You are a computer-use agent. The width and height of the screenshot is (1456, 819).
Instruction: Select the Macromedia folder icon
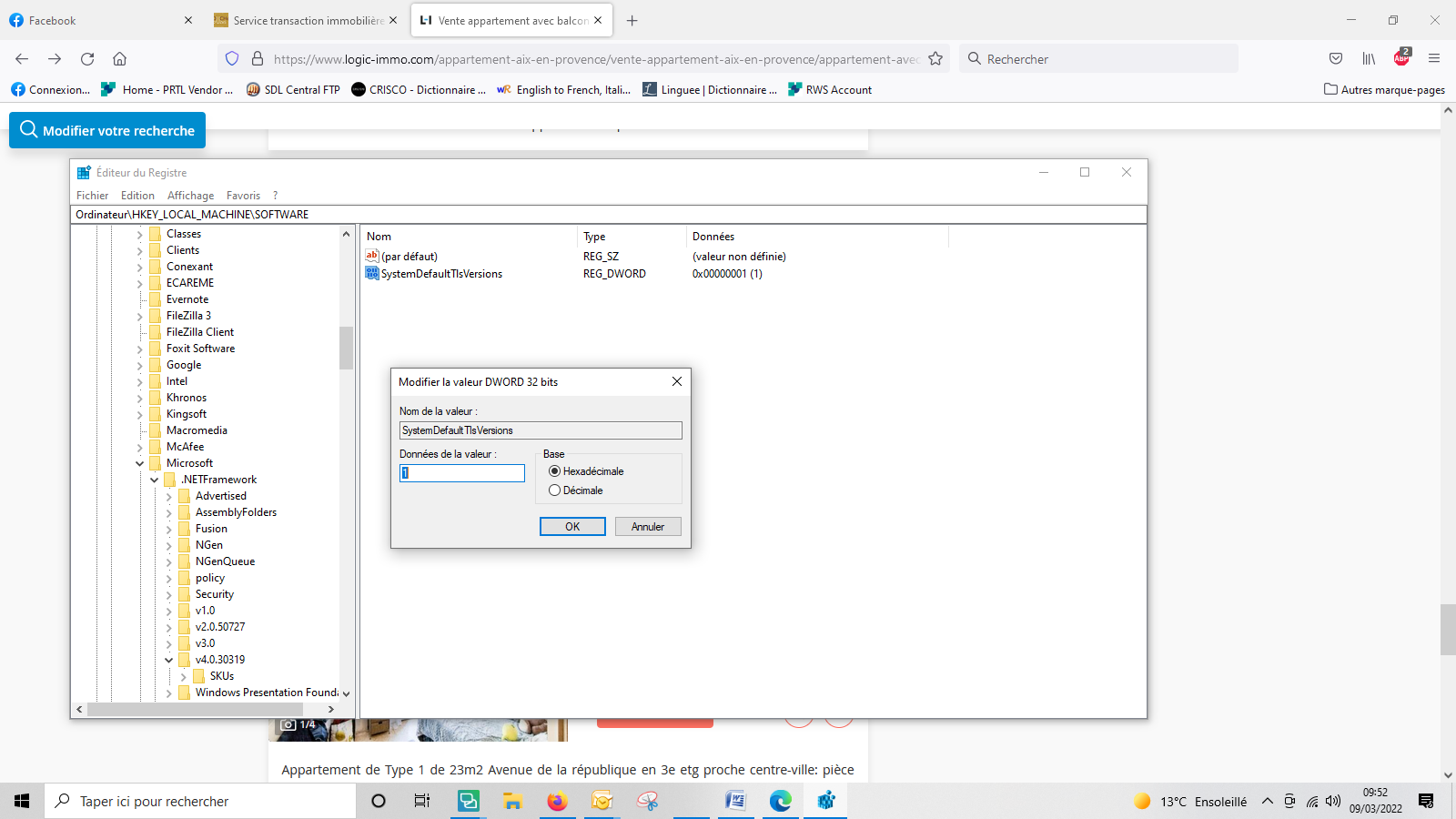(x=156, y=430)
